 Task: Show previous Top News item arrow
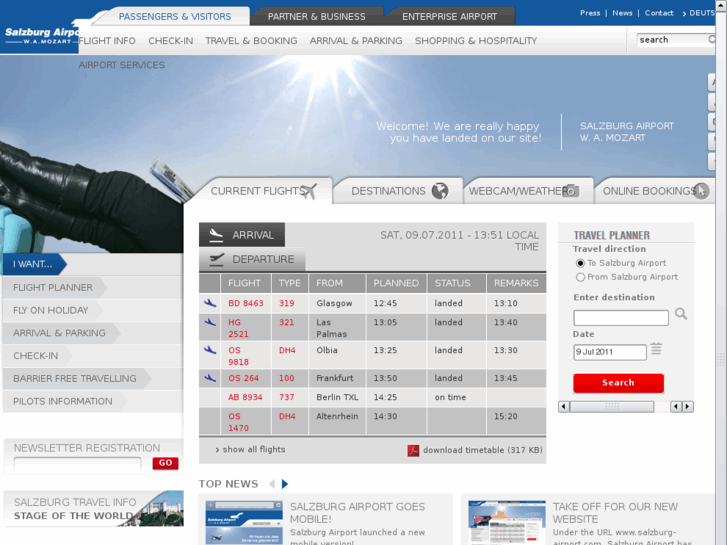tap(272, 484)
